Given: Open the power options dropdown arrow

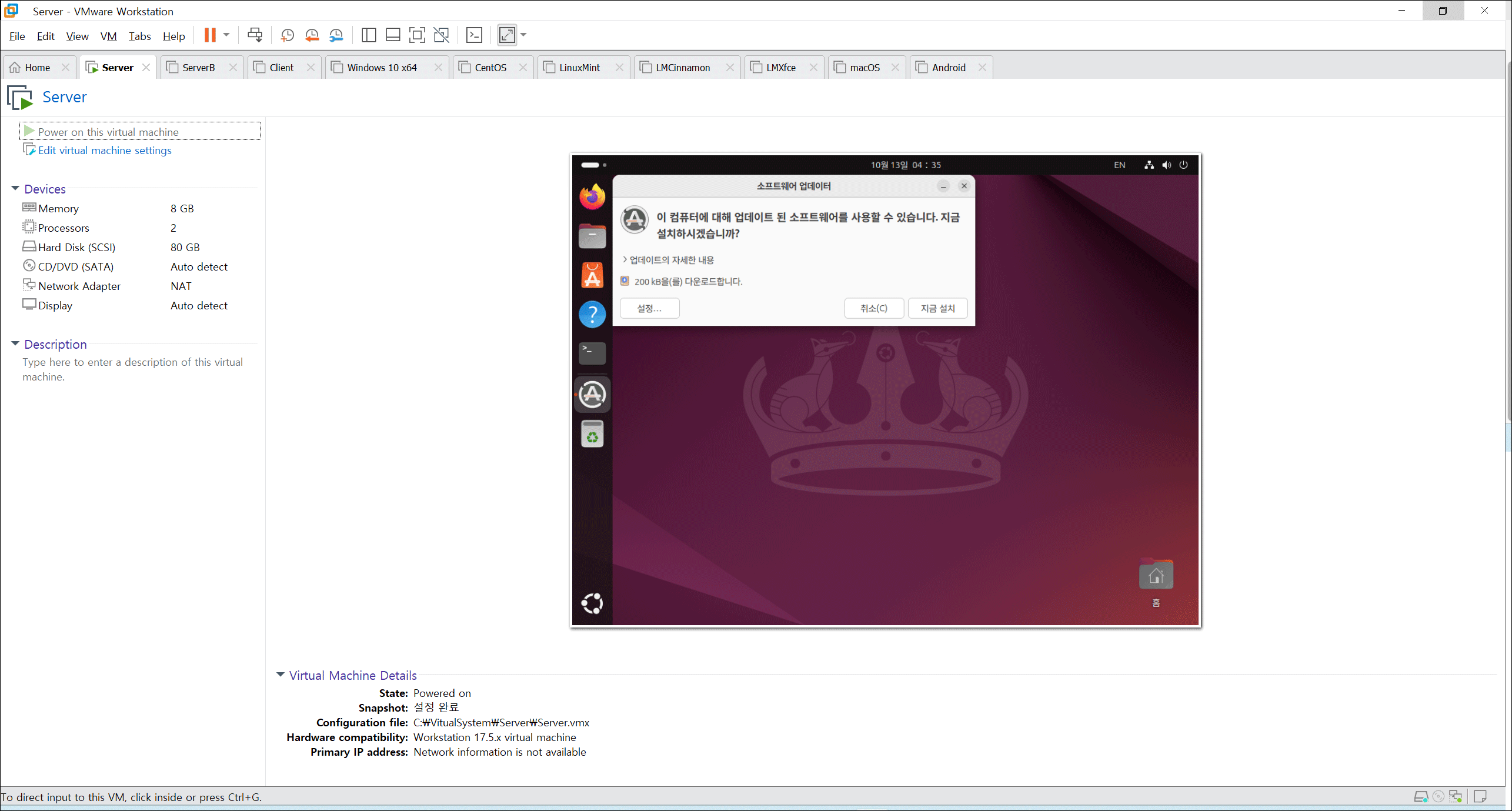Looking at the screenshot, I should [x=226, y=35].
